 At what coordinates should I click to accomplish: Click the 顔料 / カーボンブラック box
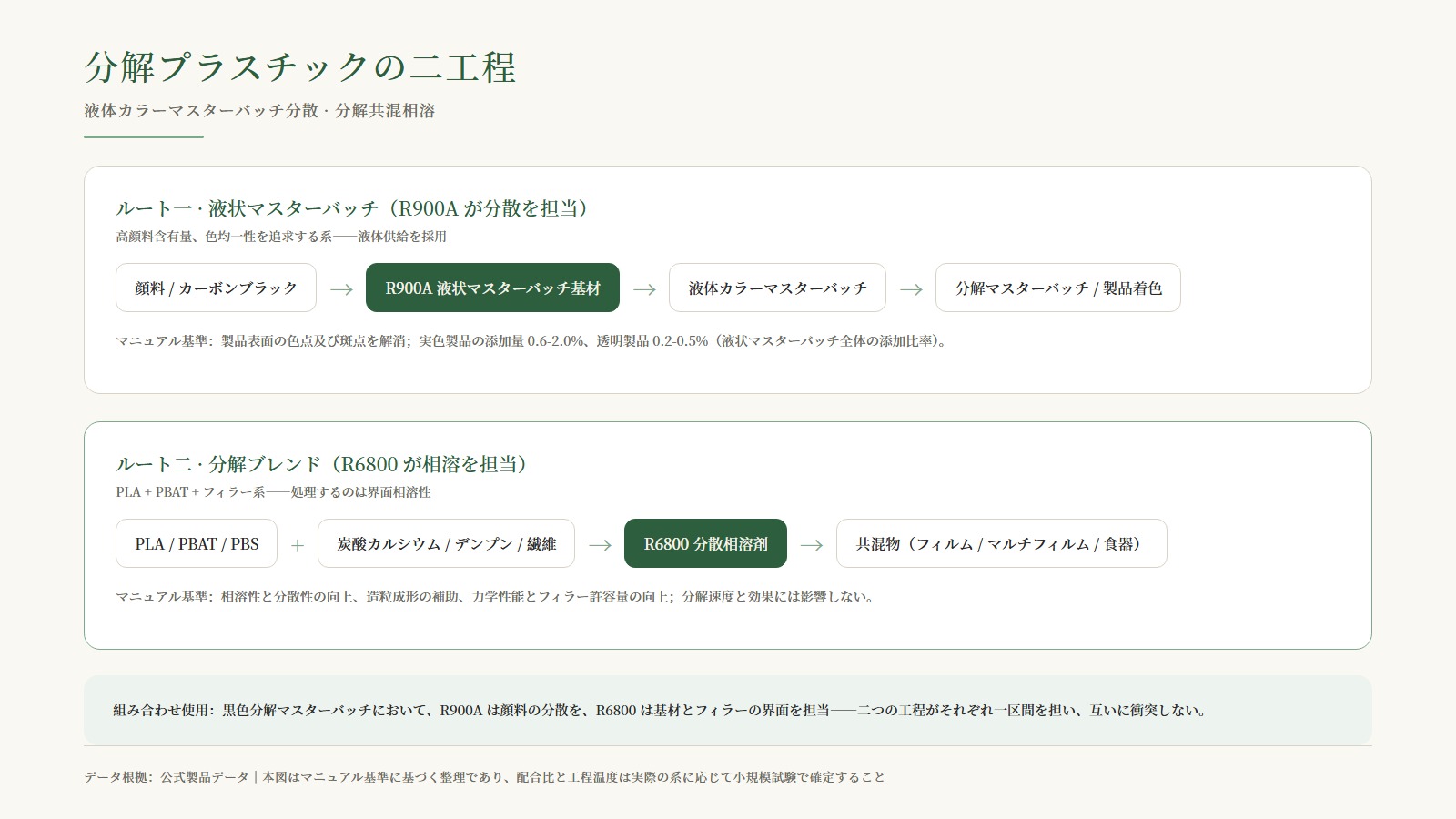click(x=216, y=288)
